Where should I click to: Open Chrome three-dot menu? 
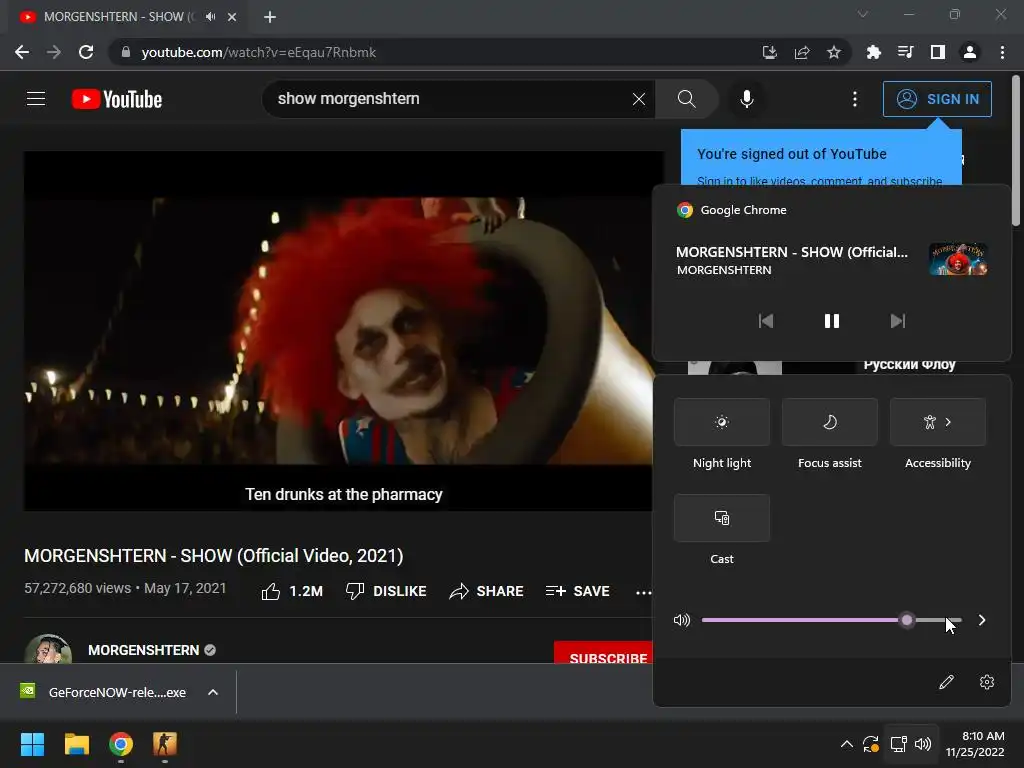pos(1002,52)
